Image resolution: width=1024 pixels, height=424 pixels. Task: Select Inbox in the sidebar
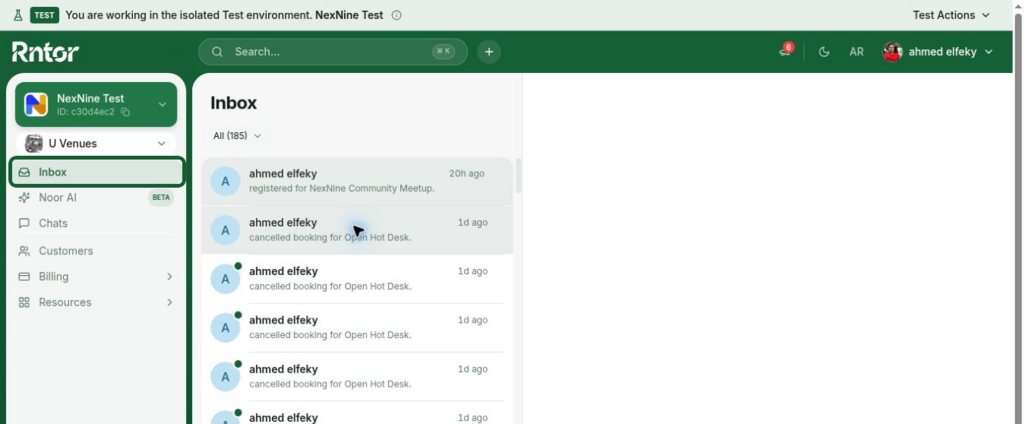point(97,172)
